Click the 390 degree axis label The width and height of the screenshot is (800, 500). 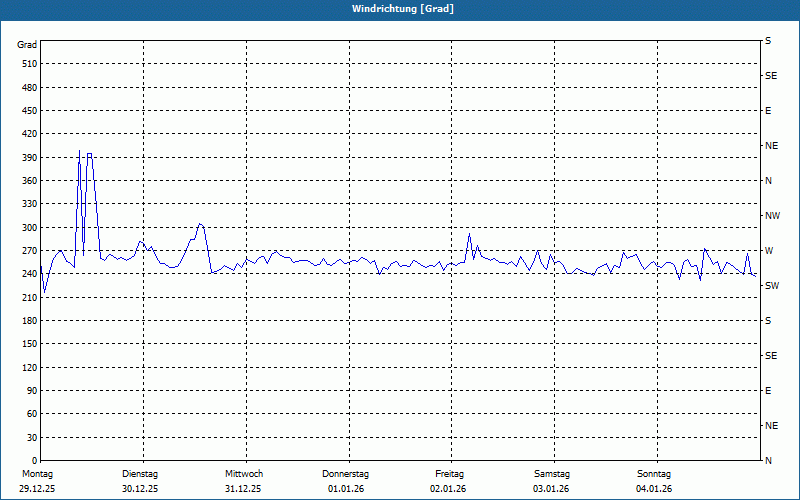pos(27,158)
